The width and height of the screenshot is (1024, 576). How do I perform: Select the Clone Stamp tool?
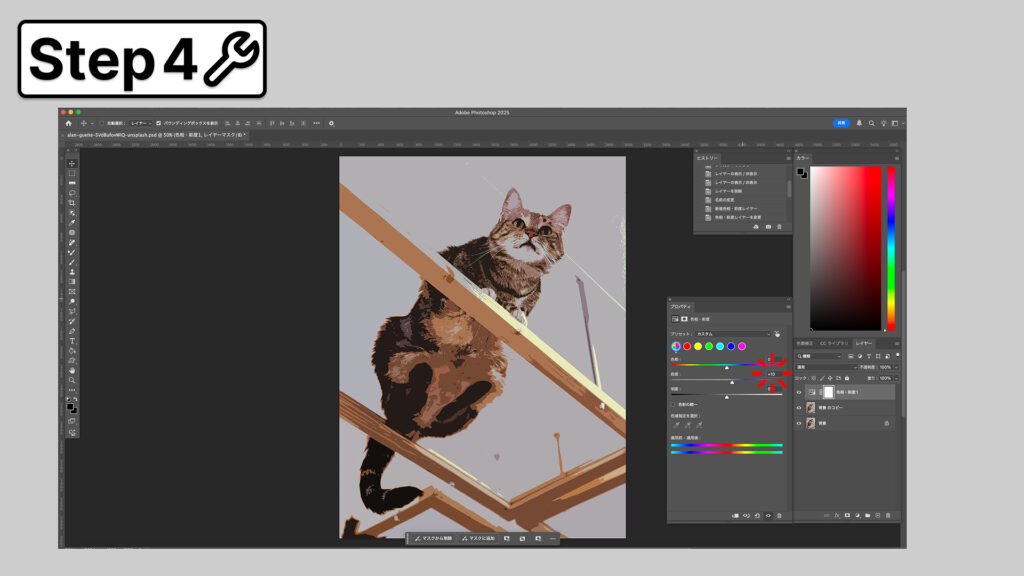coord(72,272)
